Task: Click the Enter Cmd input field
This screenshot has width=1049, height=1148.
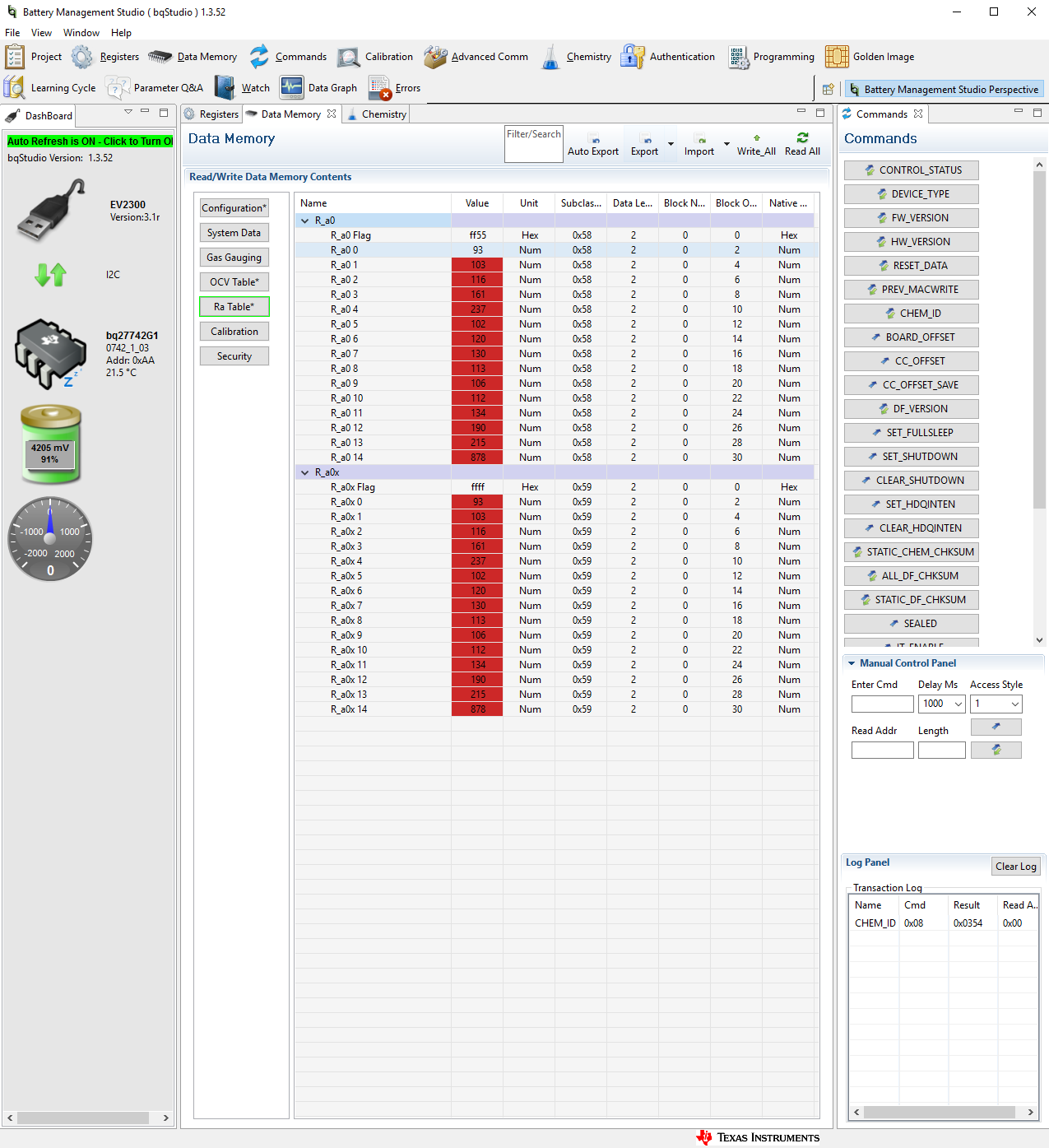Action: click(x=883, y=704)
